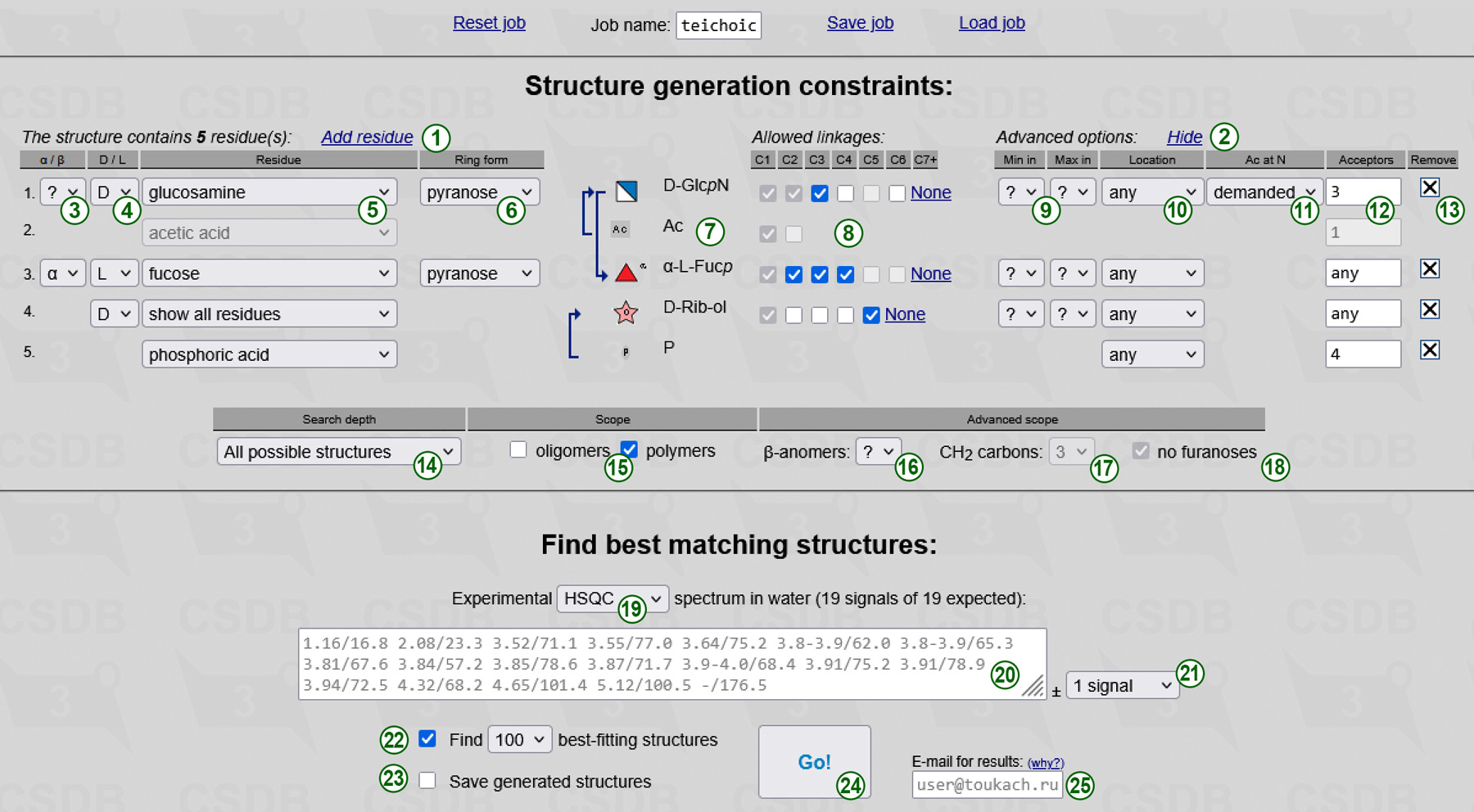Toggle C4 linkage for D-GlcpN
This screenshot has height=812, width=1474.
pos(846,193)
